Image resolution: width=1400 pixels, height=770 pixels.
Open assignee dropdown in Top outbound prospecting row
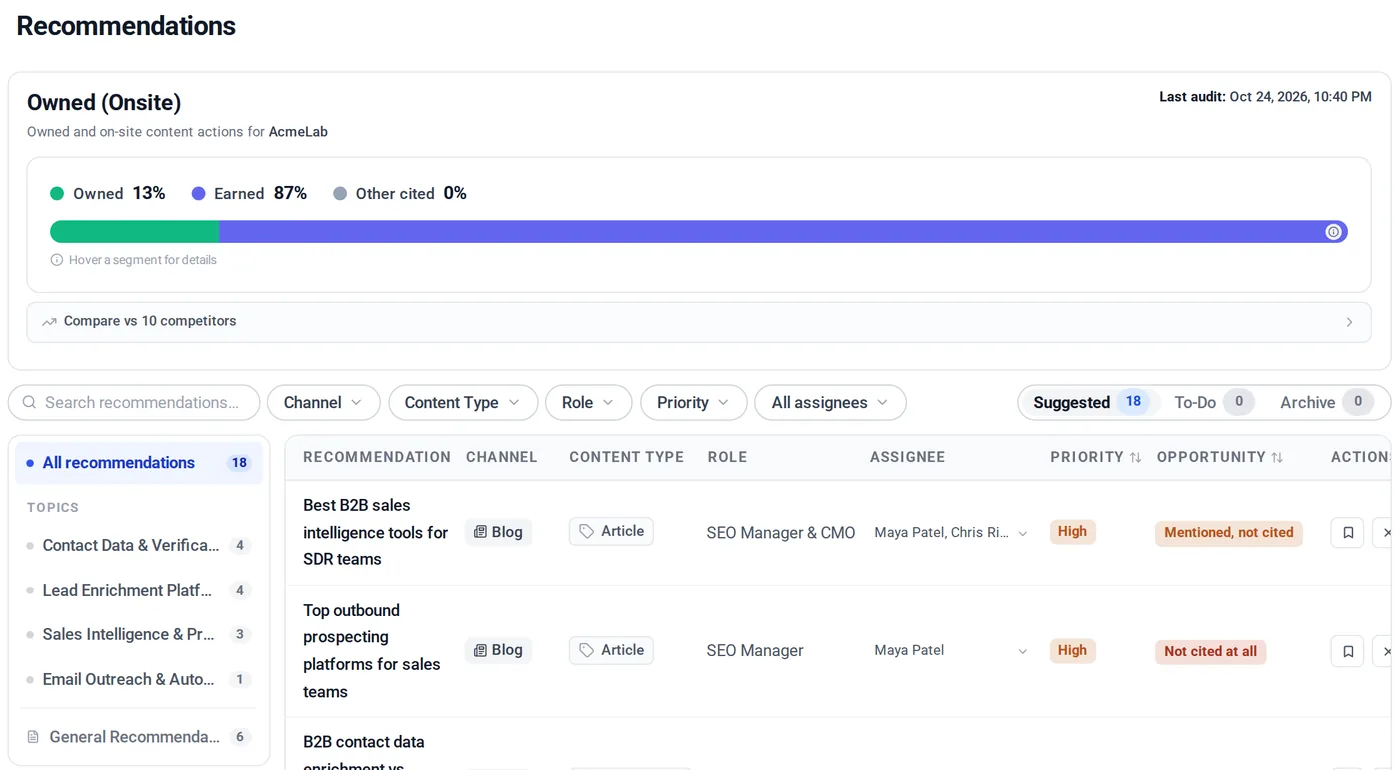click(950, 651)
